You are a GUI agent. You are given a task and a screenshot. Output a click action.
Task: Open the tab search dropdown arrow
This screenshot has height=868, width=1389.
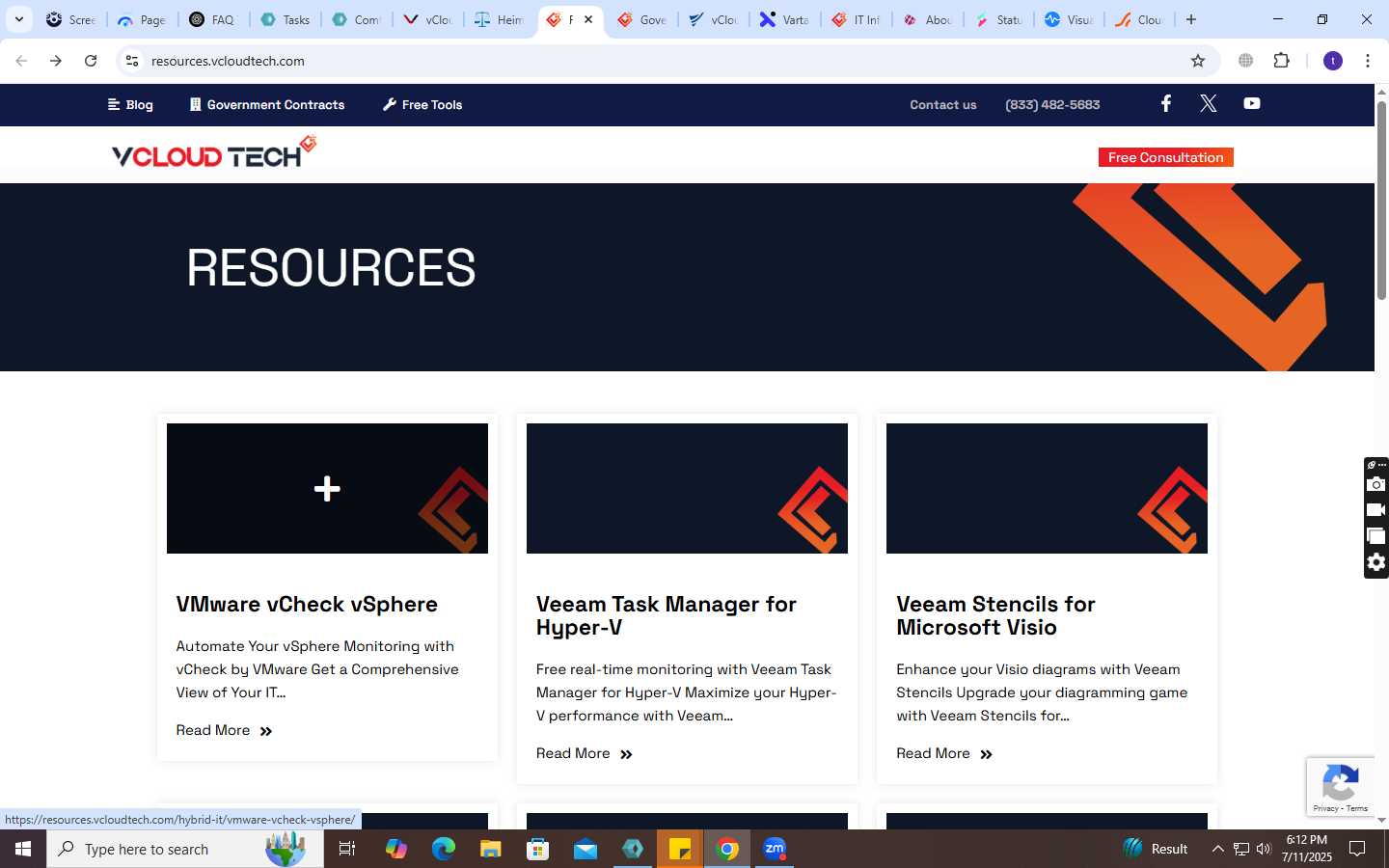tap(18, 19)
